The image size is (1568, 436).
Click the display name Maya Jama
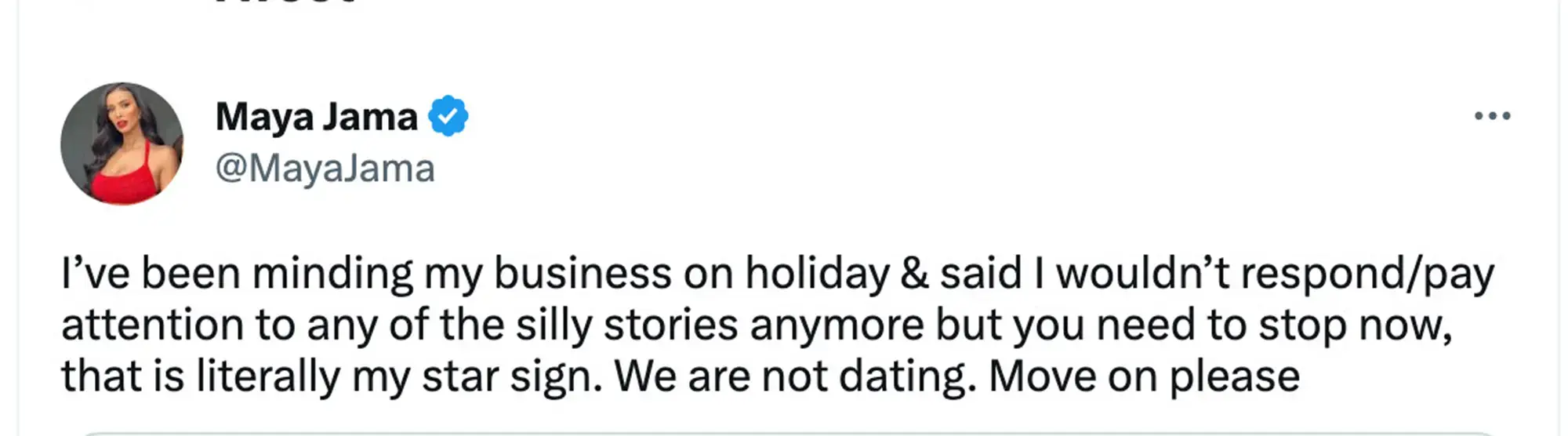pos(316,117)
